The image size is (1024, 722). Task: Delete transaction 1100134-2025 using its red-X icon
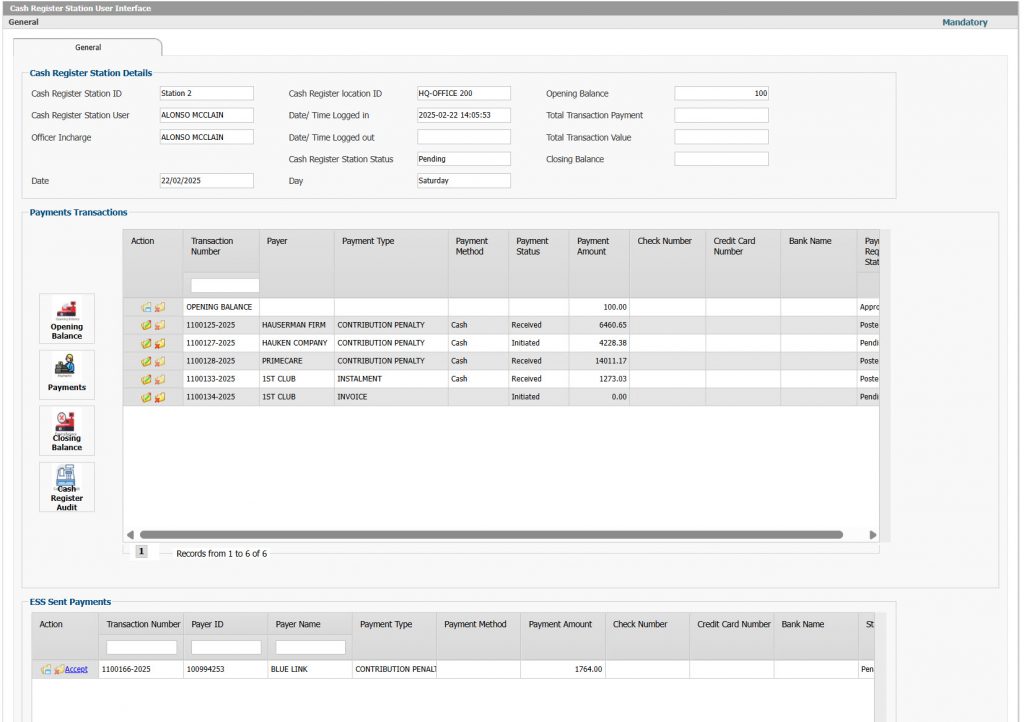click(x=160, y=397)
